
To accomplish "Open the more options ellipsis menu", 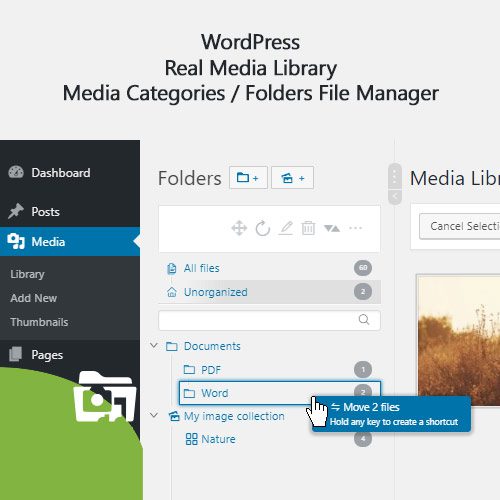I will click(x=355, y=228).
